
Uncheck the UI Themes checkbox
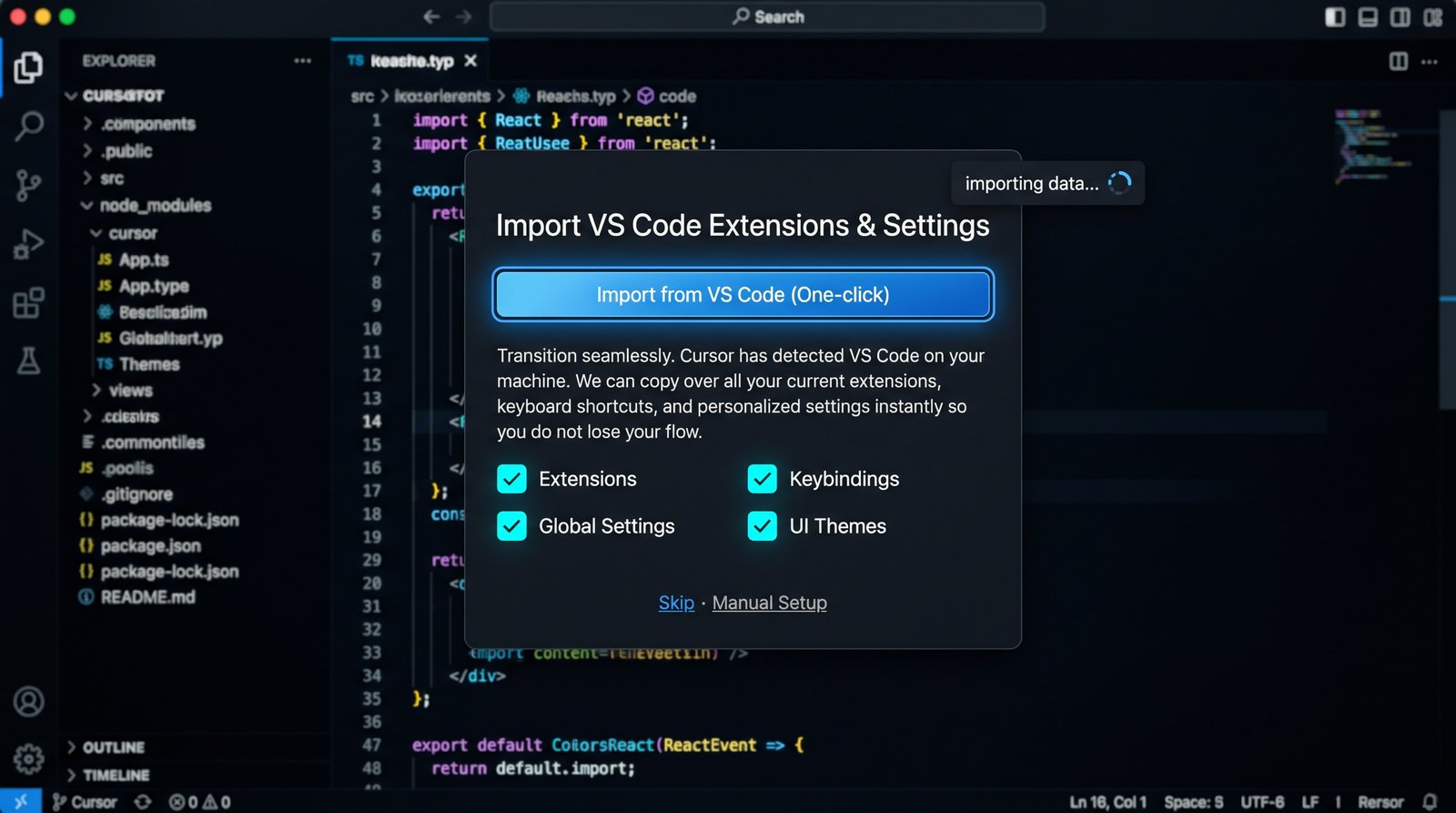click(x=762, y=526)
